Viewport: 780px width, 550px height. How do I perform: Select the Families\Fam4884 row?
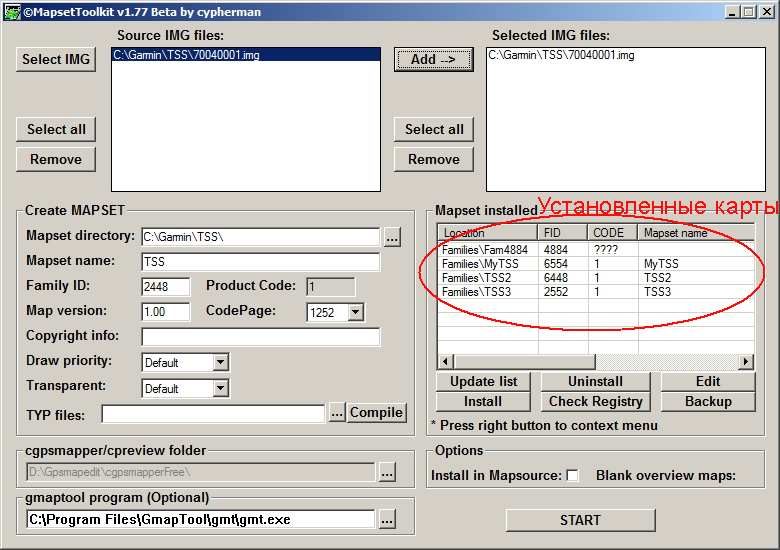coord(596,250)
